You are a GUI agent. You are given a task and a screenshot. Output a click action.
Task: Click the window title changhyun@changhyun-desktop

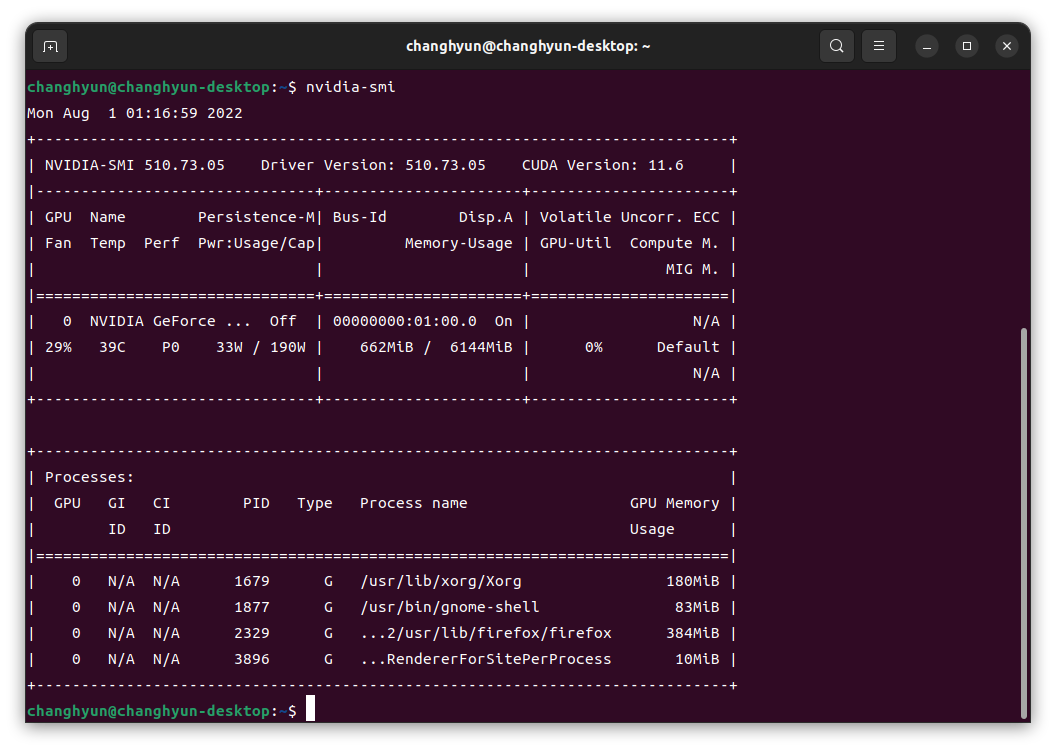tap(528, 46)
